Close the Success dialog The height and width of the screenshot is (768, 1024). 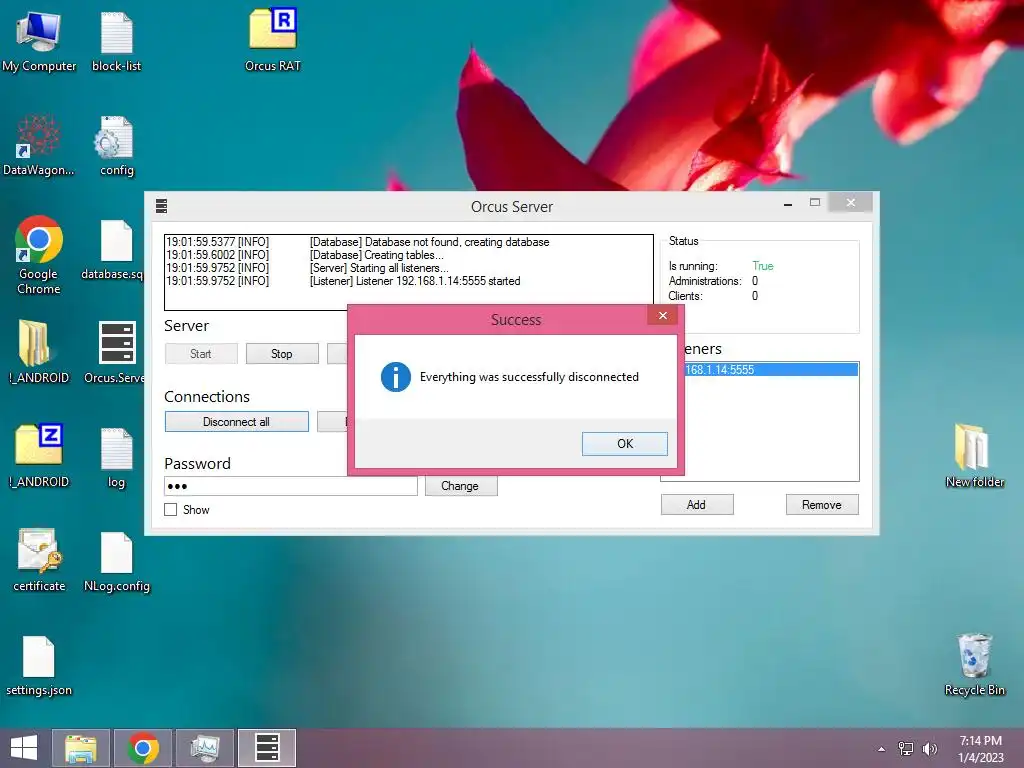(663, 315)
